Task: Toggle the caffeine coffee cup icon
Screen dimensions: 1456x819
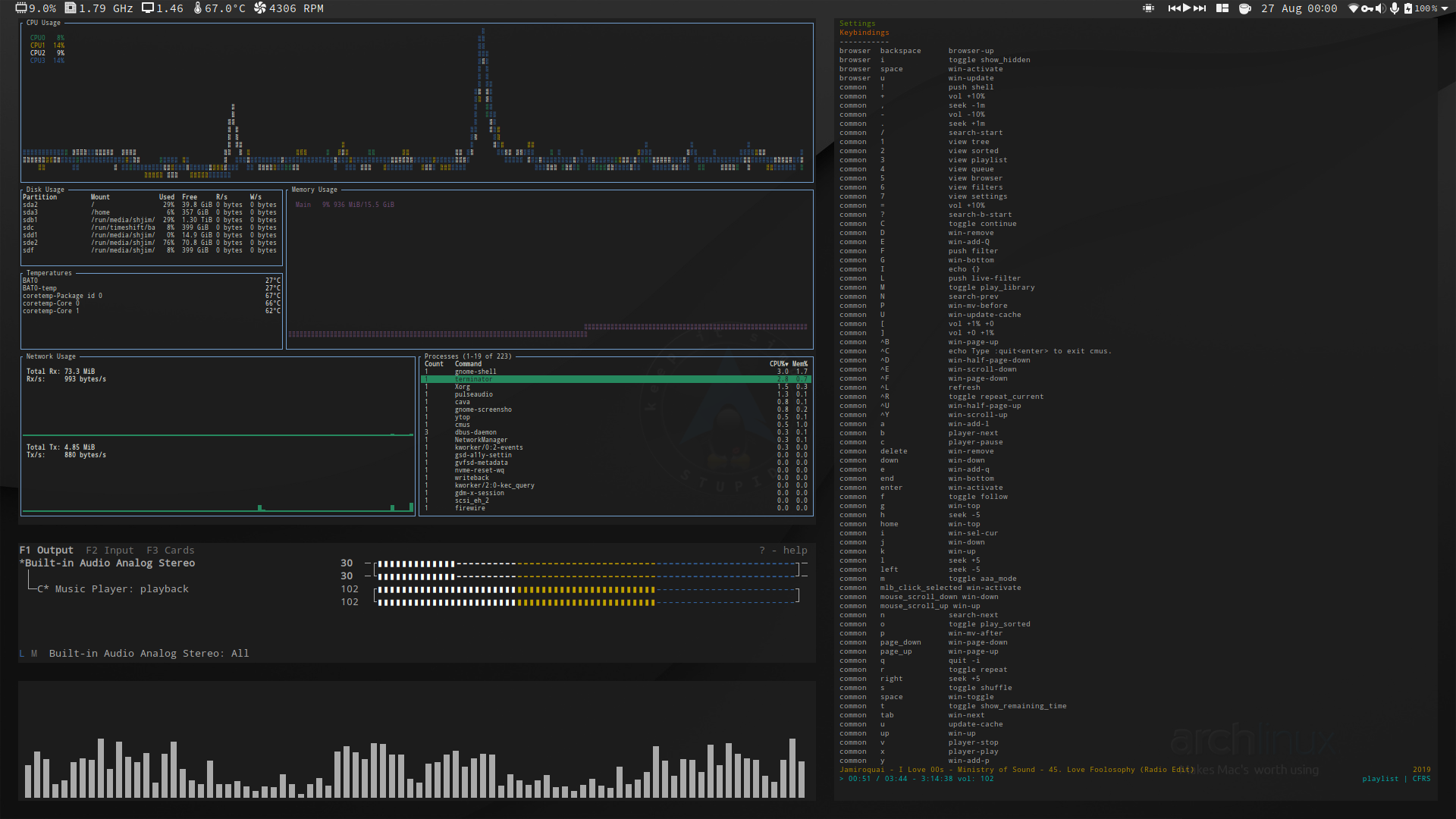Action: (1245, 8)
